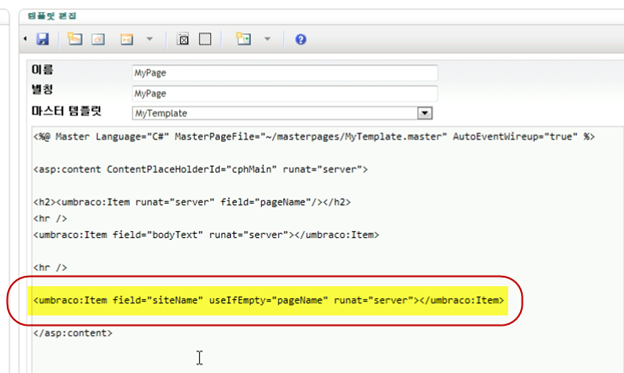Click the insert inline Razor macro icon
The width and height of the screenshot is (624, 373).
244,39
